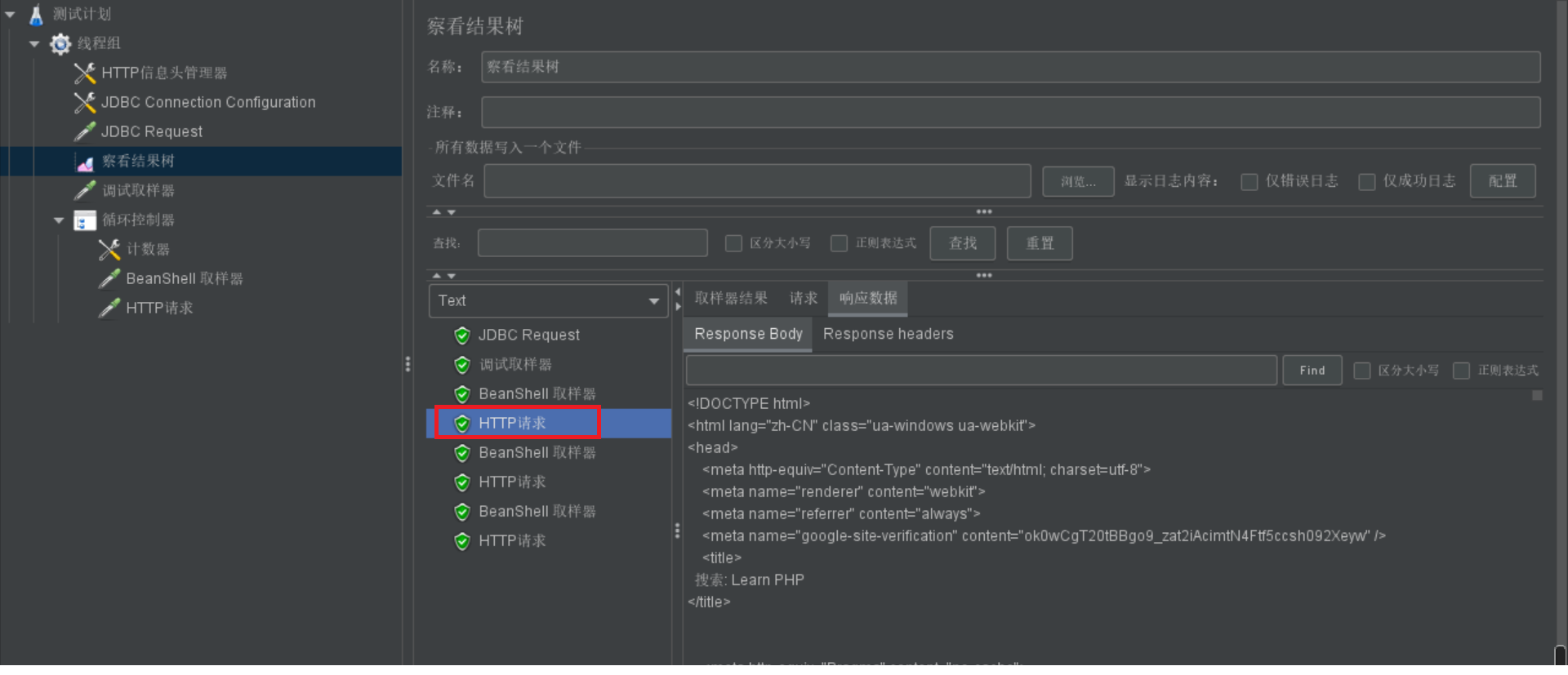
Task: Click the small arrows below file name row
Action: [443, 212]
